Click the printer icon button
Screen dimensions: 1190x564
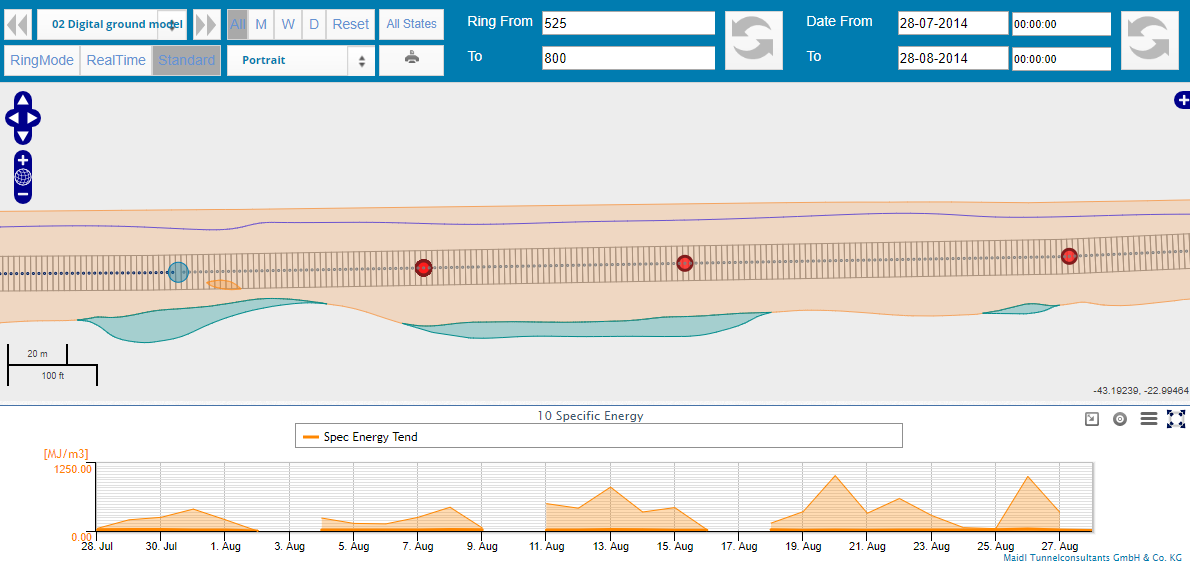(x=411, y=59)
